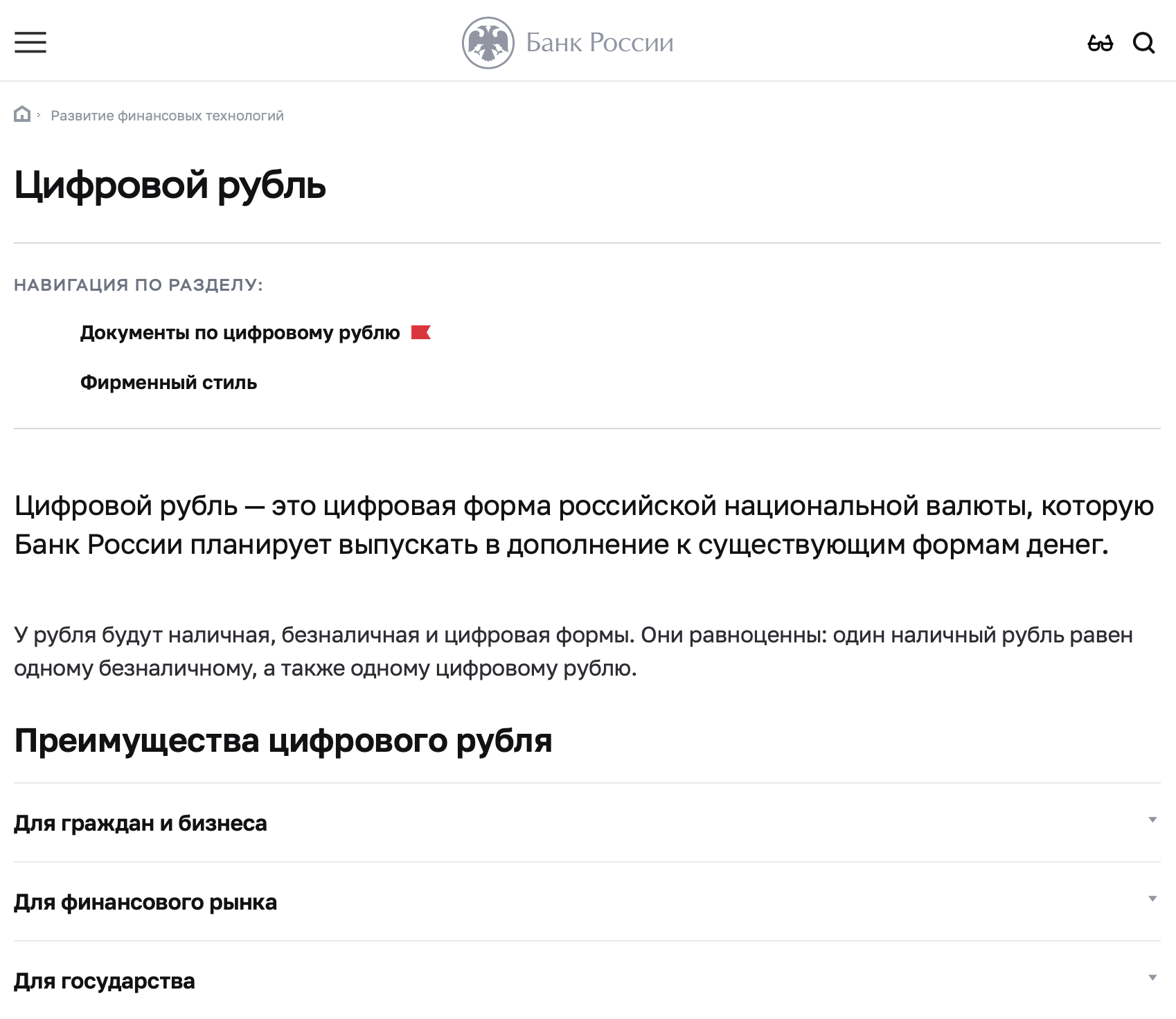Image resolution: width=1176 pixels, height=1019 pixels.
Task: Open the 'Фирменный стиль' section
Action: pyautogui.click(x=168, y=383)
